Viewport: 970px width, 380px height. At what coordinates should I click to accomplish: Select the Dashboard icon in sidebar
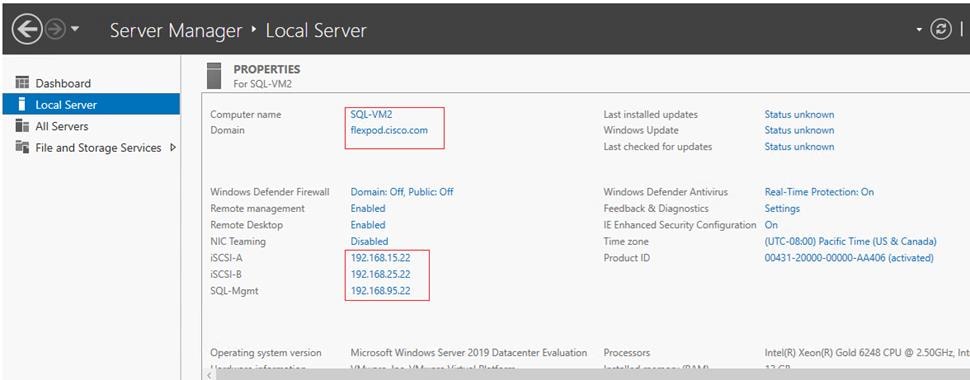22,83
